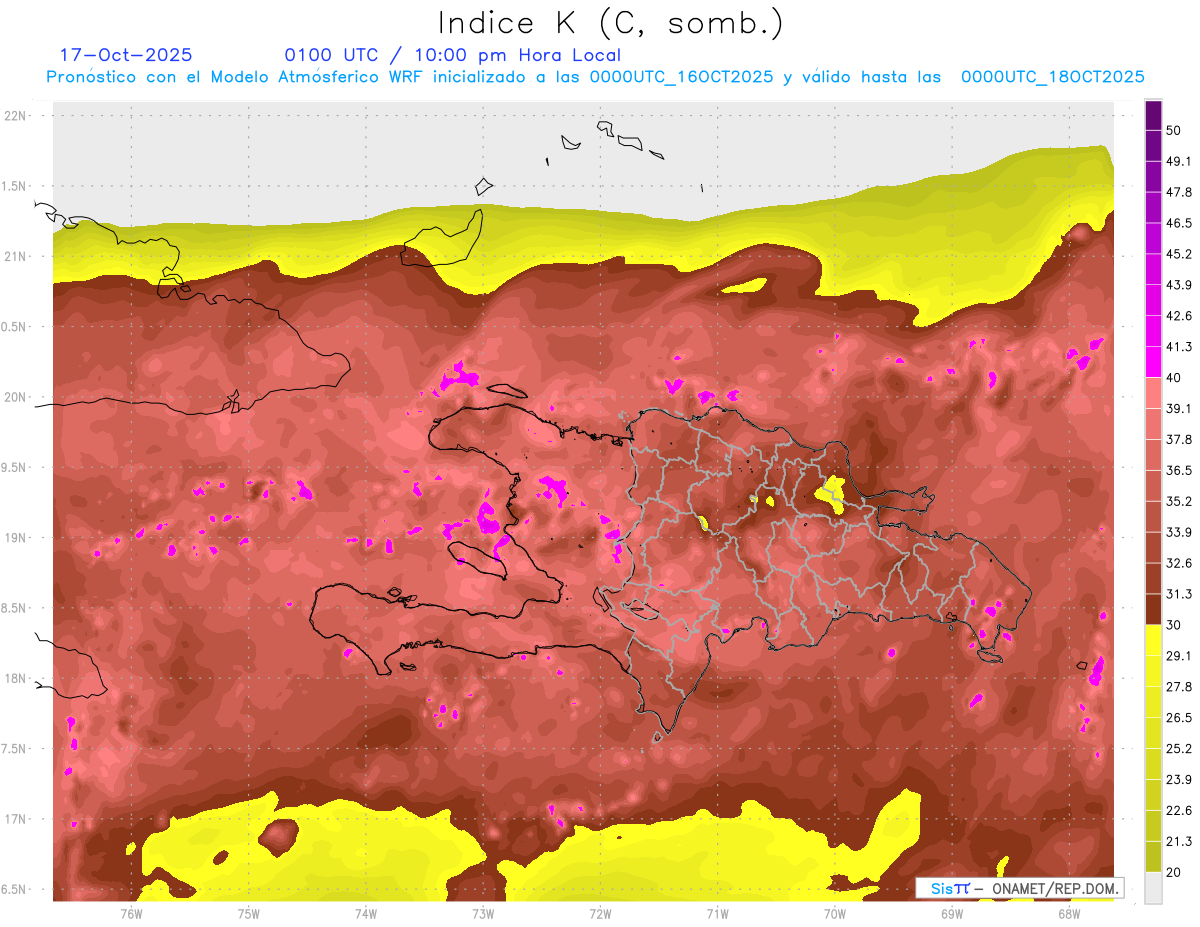Click the 17N latitude axis label
The height and width of the screenshot is (927, 1200).
tap(15, 819)
